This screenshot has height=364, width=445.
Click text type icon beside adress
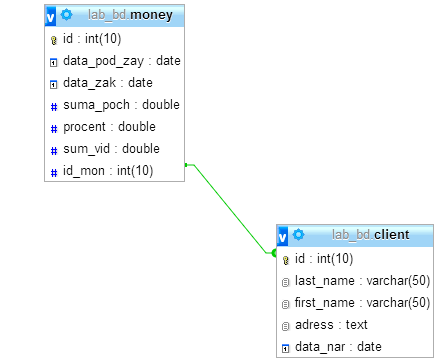click(x=286, y=326)
